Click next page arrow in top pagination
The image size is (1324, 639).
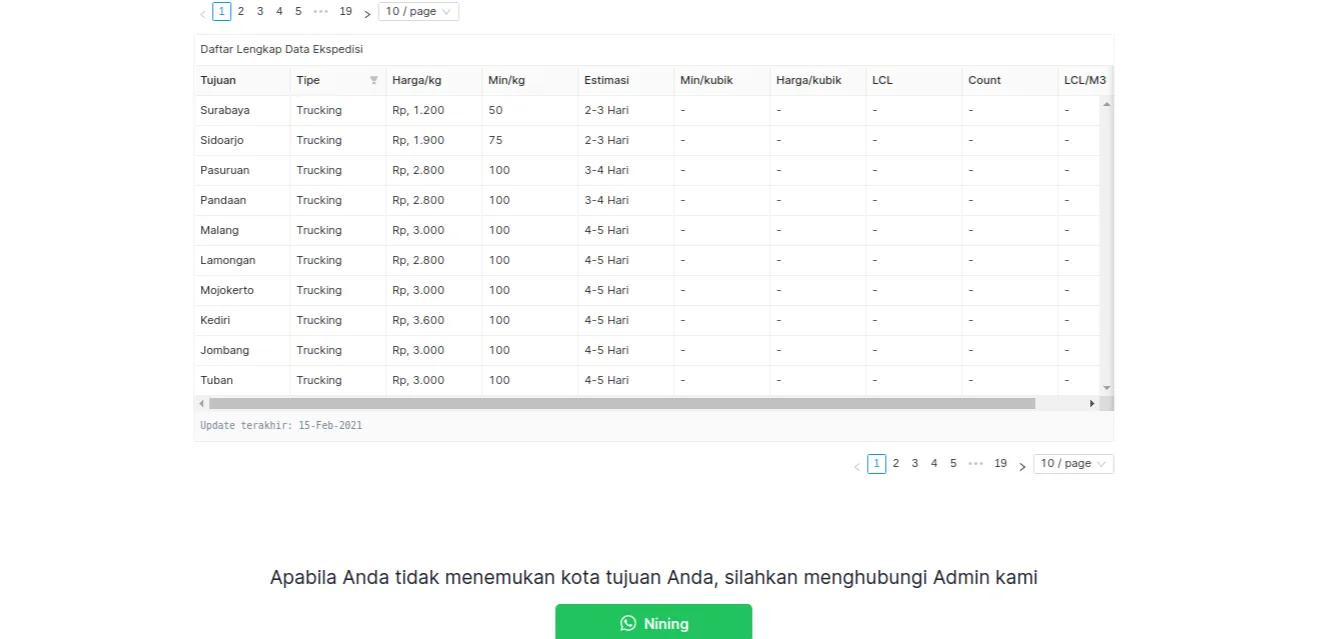pyautogui.click(x=367, y=14)
